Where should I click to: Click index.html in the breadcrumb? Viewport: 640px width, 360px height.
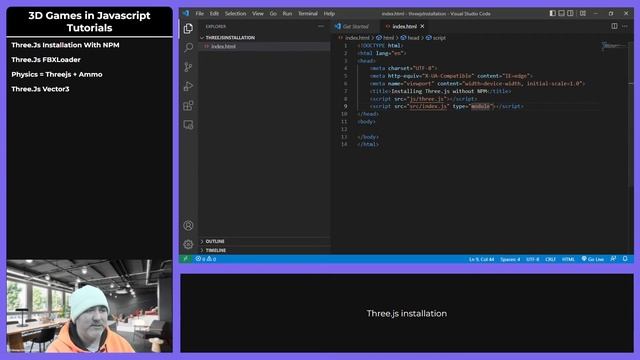[x=357, y=38]
